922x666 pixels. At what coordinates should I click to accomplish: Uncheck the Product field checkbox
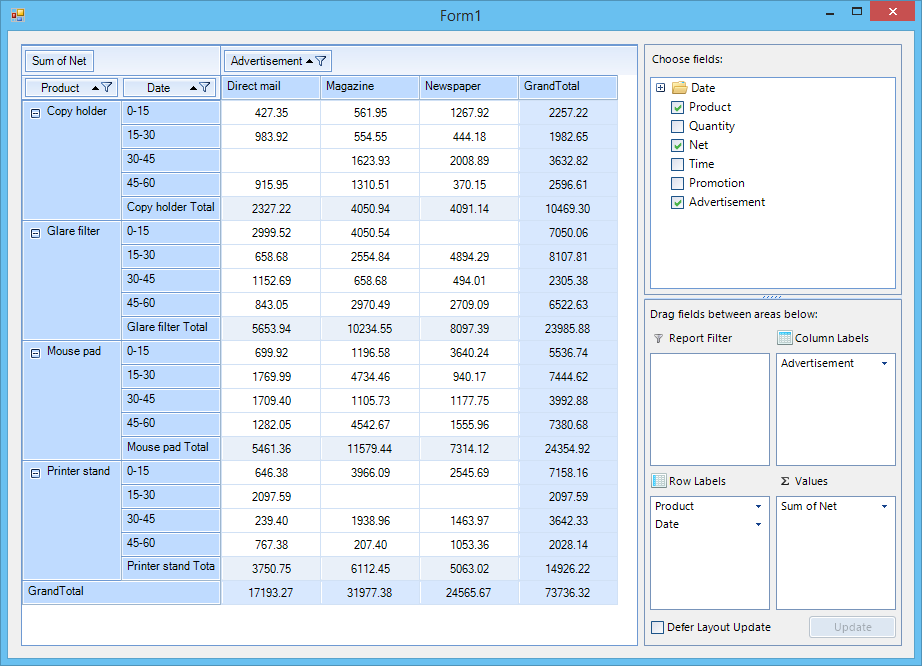point(677,107)
